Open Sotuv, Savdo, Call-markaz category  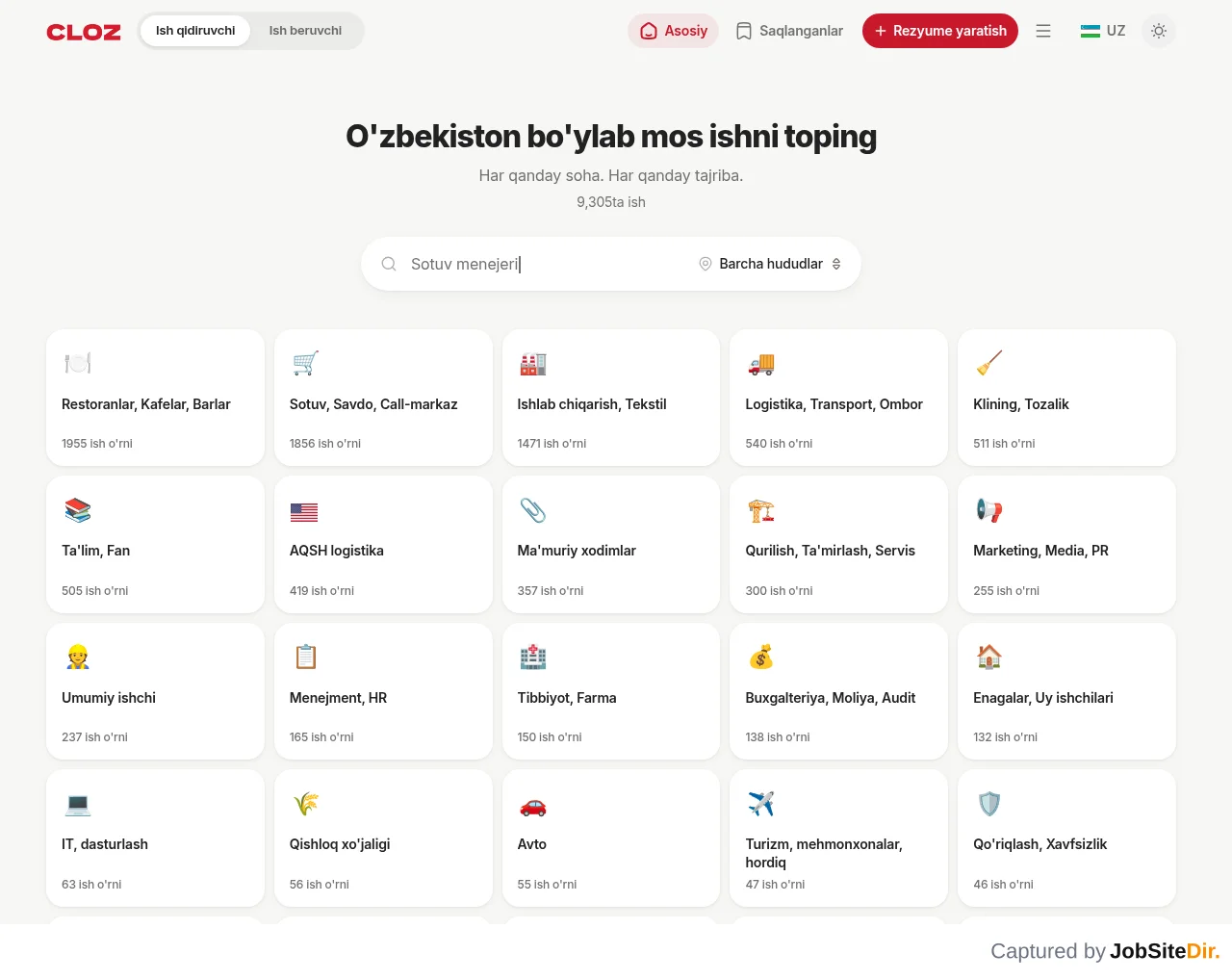(x=383, y=398)
